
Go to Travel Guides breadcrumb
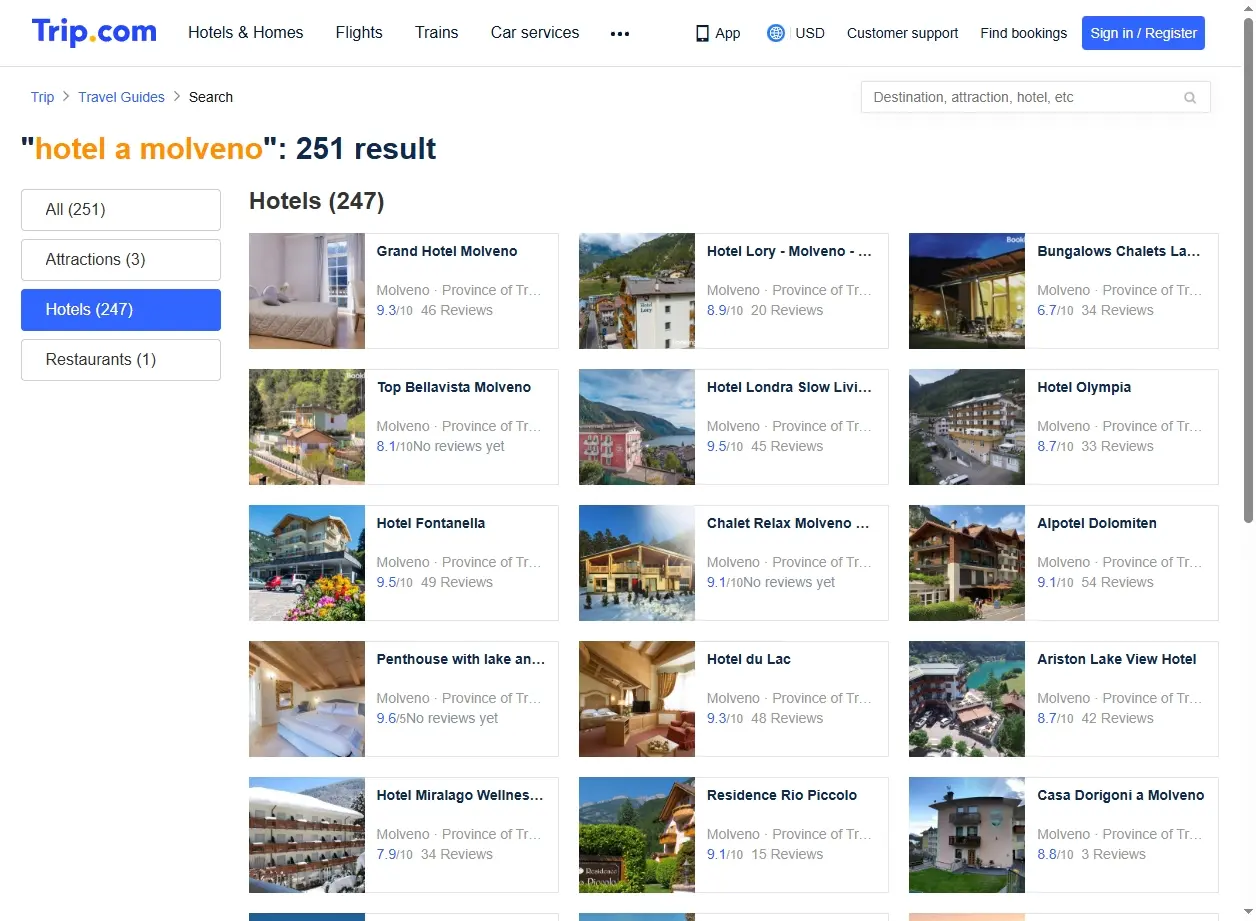[121, 97]
